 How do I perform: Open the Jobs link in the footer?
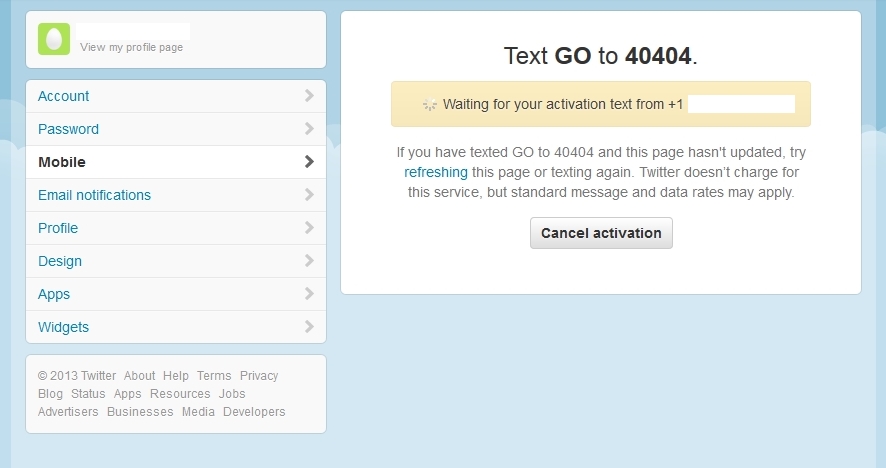(x=232, y=394)
